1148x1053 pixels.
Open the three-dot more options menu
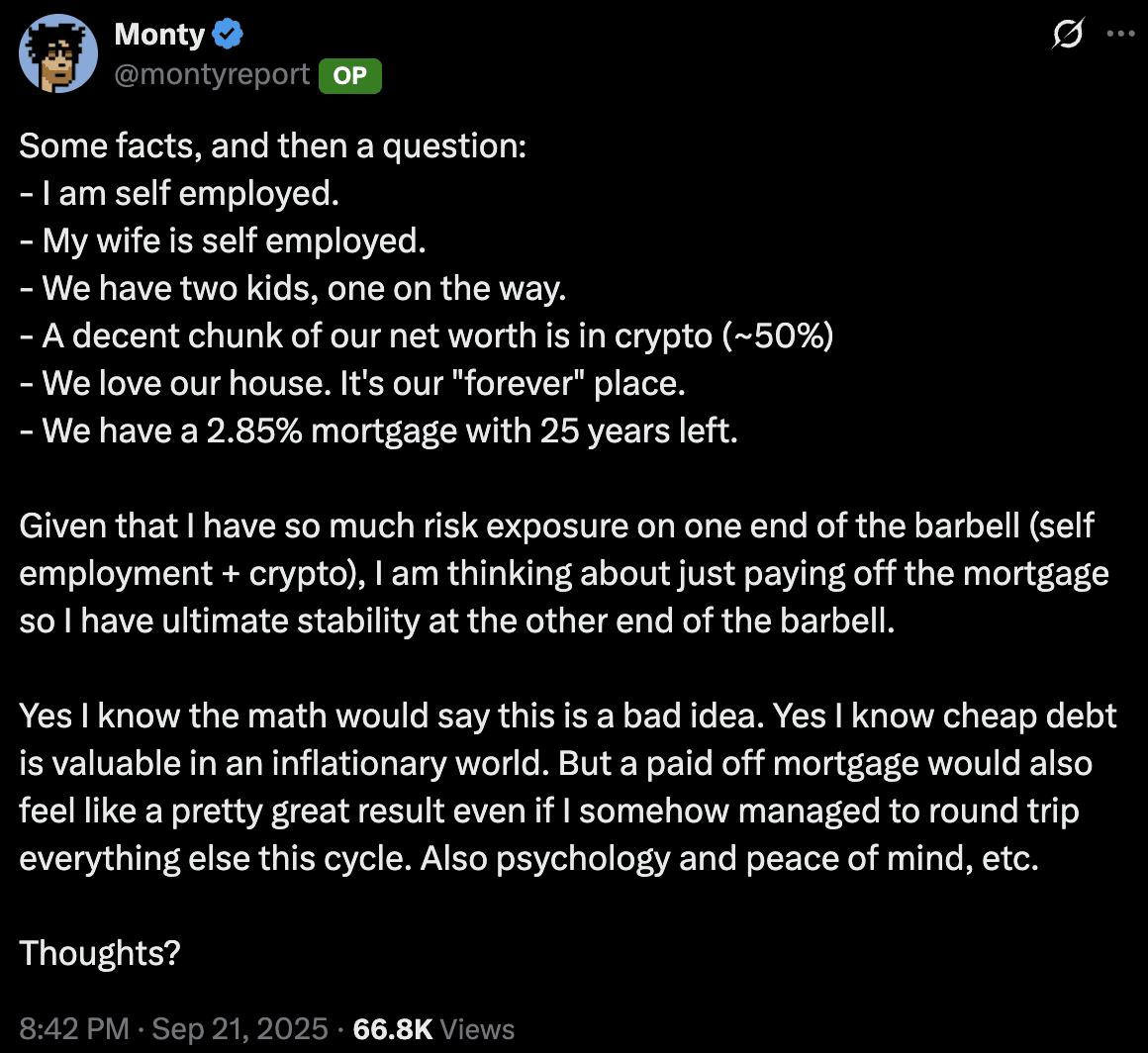[1119, 34]
